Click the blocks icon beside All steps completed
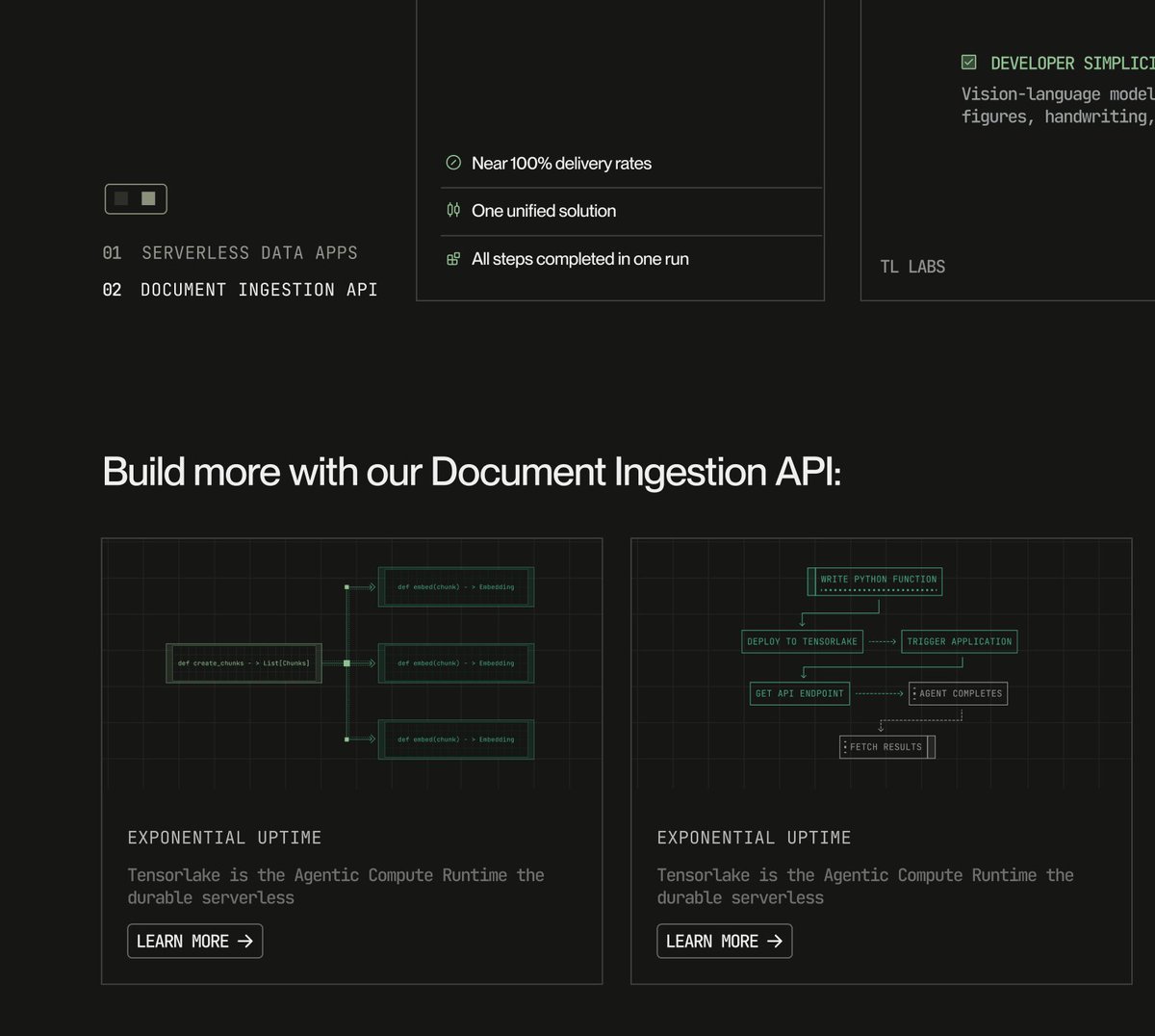The image size is (1155, 1036). (453, 258)
